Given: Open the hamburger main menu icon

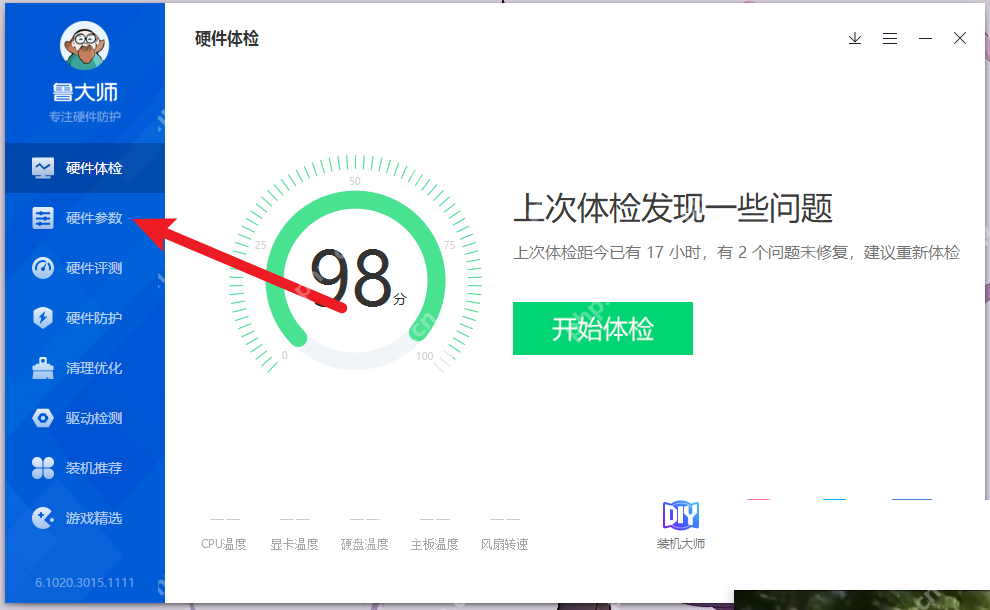Looking at the screenshot, I should click(x=890, y=39).
